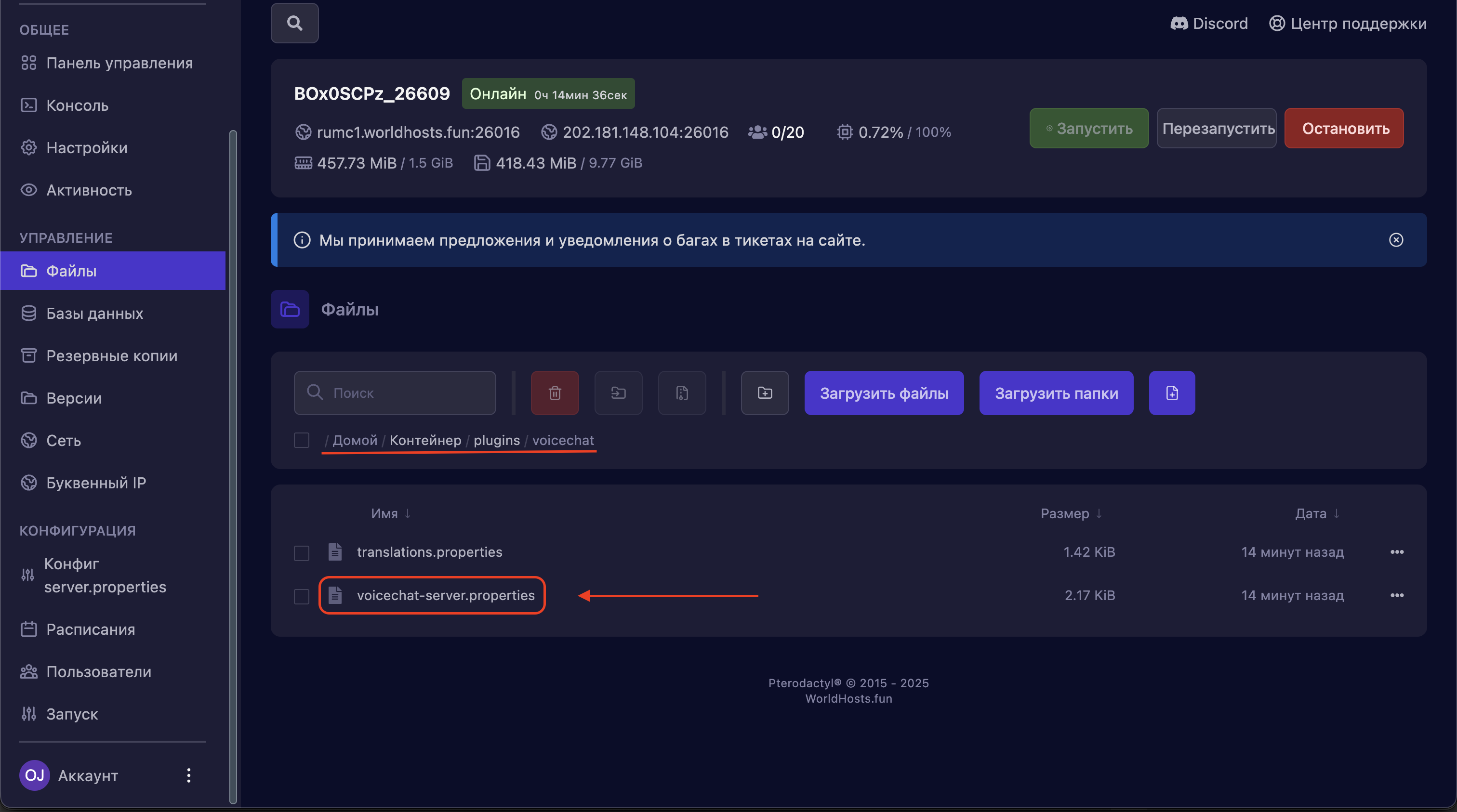The width and height of the screenshot is (1457, 812).
Task: Dismiss the bug report notice banner
Action: point(1395,240)
